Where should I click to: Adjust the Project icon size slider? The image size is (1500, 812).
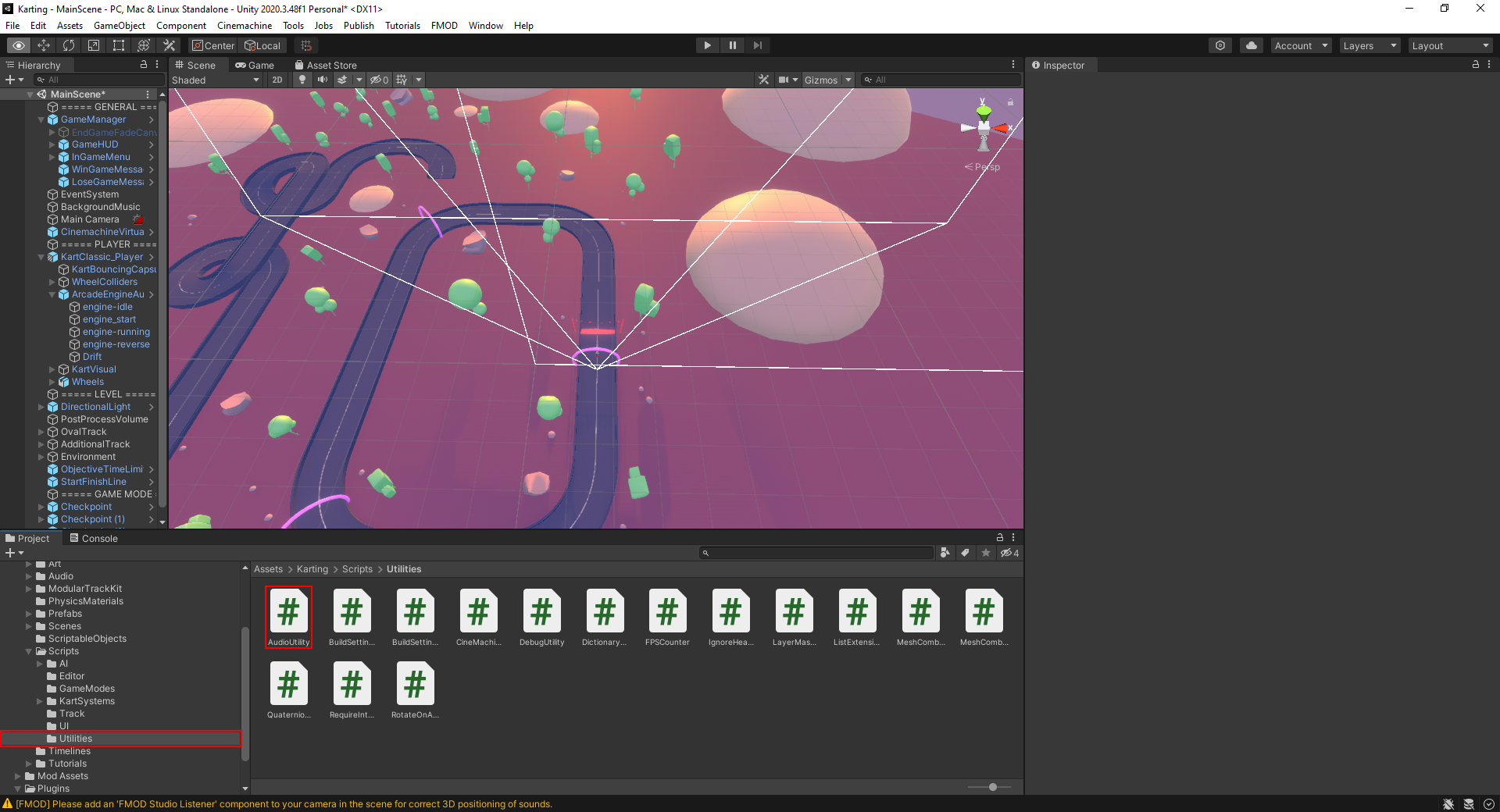[992, 787]
